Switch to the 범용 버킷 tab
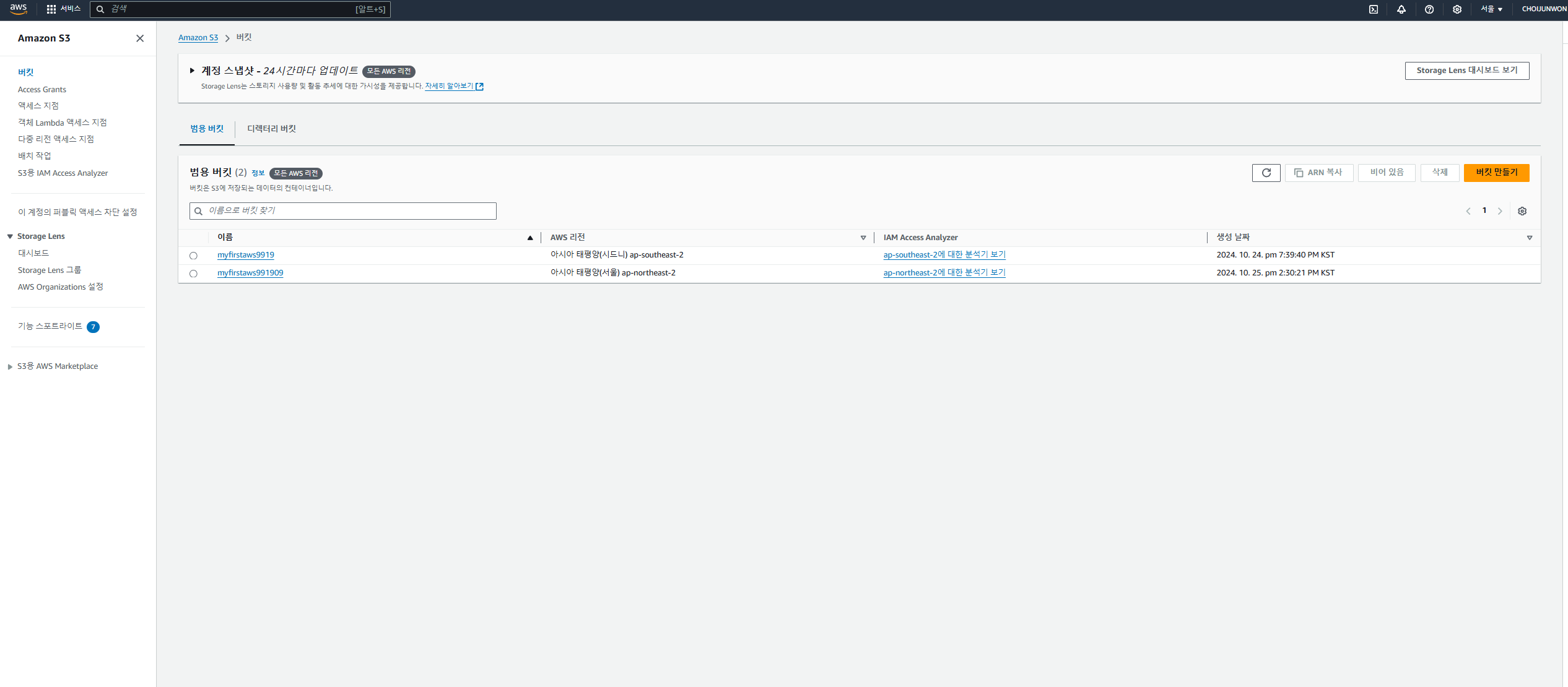This screenshot has height=687, width=1568. tap(207, 129)
